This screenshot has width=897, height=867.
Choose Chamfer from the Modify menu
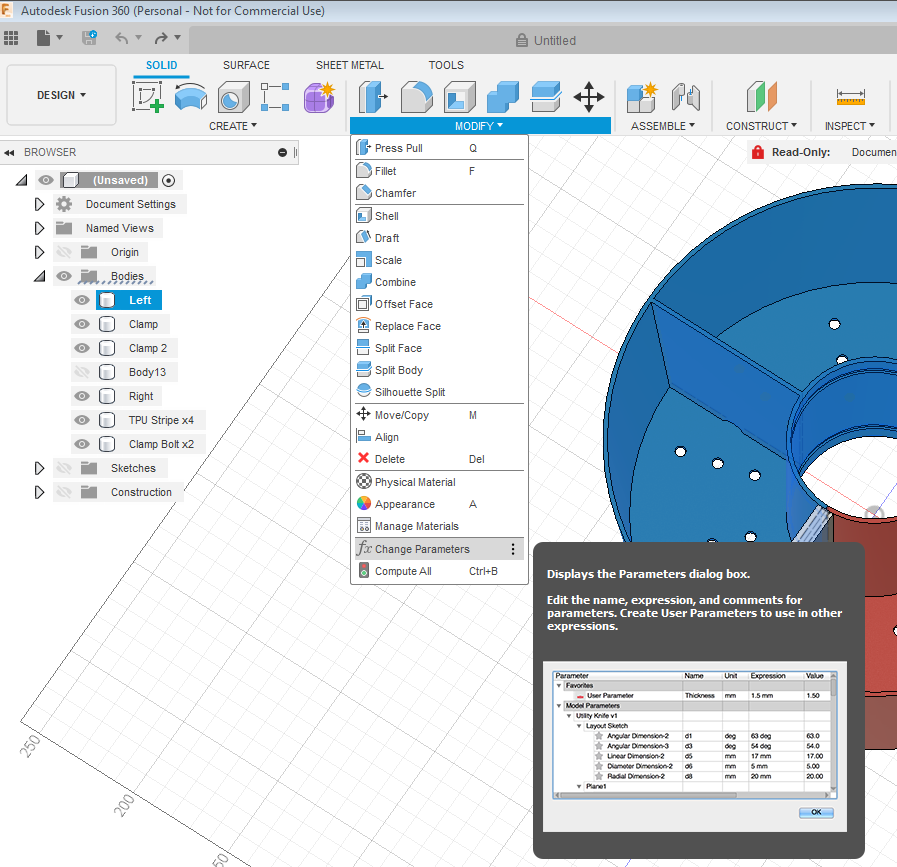point(439,193)
